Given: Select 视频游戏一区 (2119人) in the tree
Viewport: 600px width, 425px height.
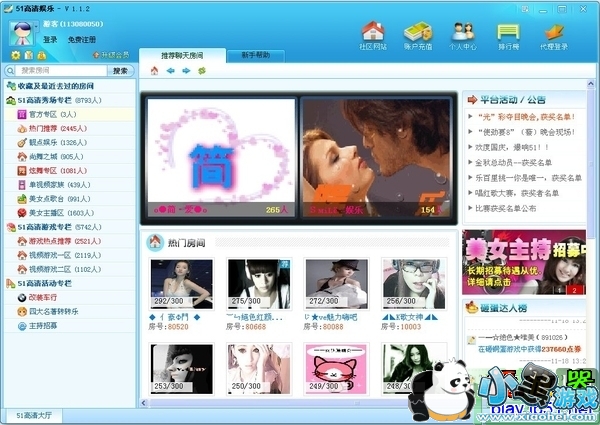Looking at the screenshot, I should pyautogui.click(x=70, y=255).
